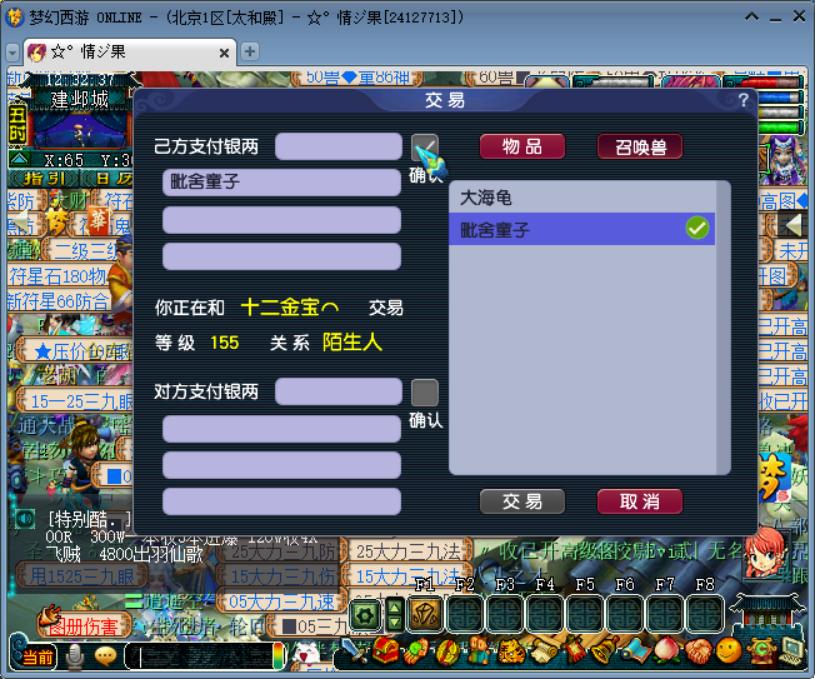Uncheck green checkmark on 毗舍童子 row
Viewport: 815px width, 679px height.
[x=696, y=228]
